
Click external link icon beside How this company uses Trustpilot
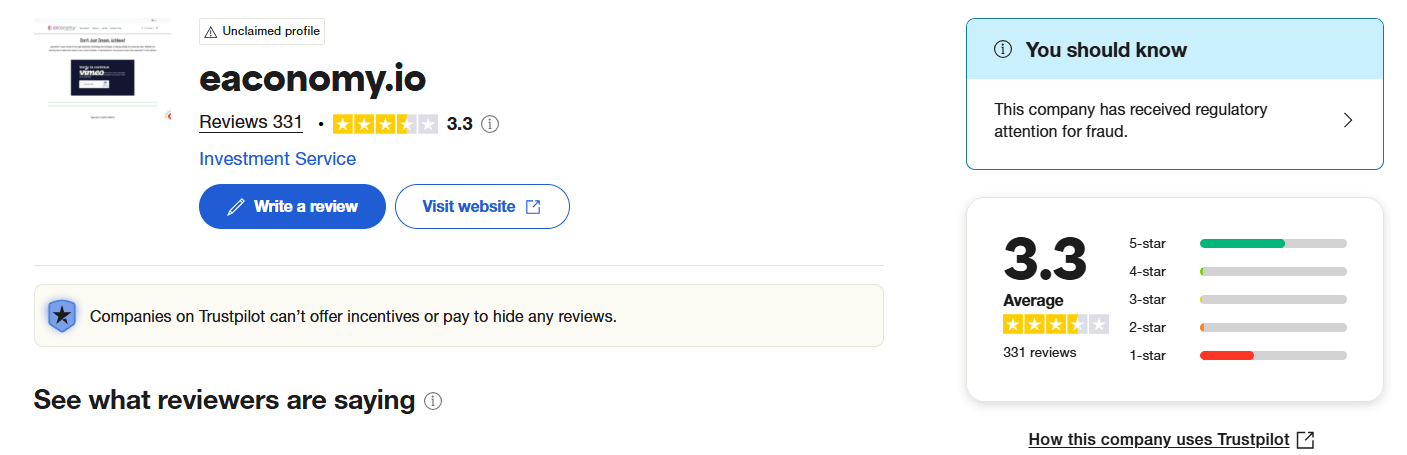pos(1305,440)
